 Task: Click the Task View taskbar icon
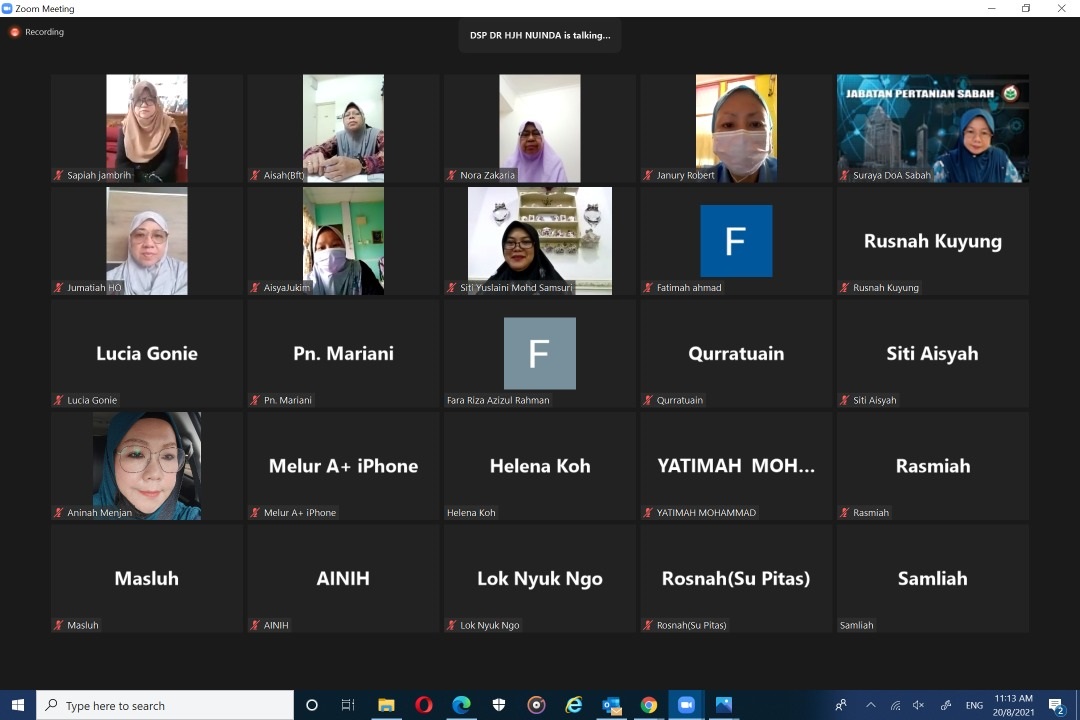pyautogui.click(x=348, y=705)
